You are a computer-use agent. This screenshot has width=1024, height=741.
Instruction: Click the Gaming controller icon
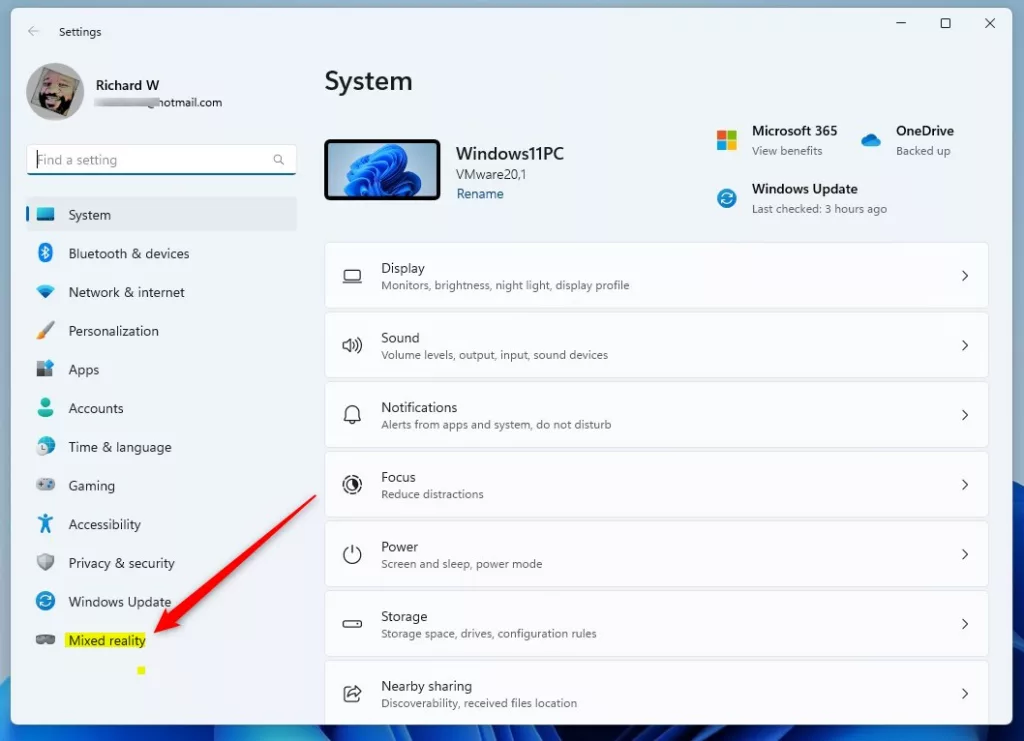tap(45, 485)
